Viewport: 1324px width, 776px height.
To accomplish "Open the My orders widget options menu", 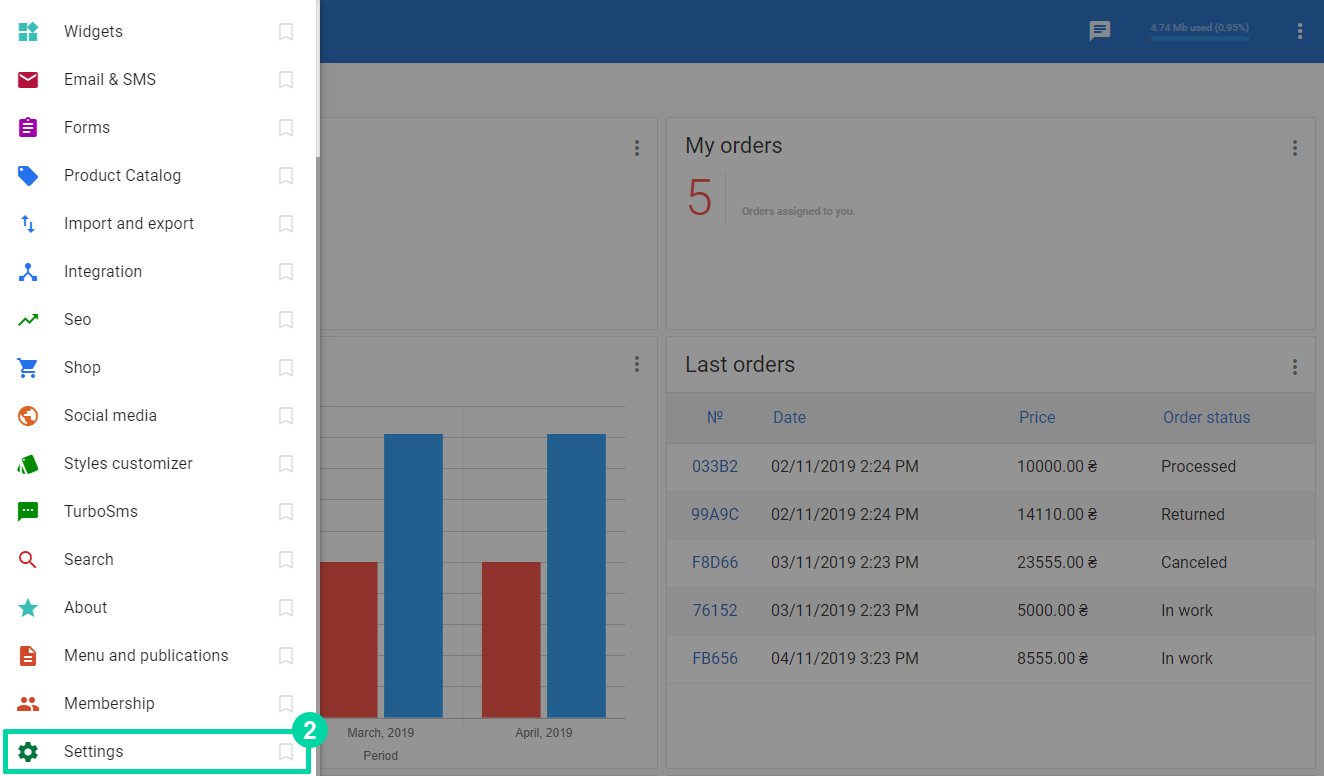I will tap(1294, 148).
